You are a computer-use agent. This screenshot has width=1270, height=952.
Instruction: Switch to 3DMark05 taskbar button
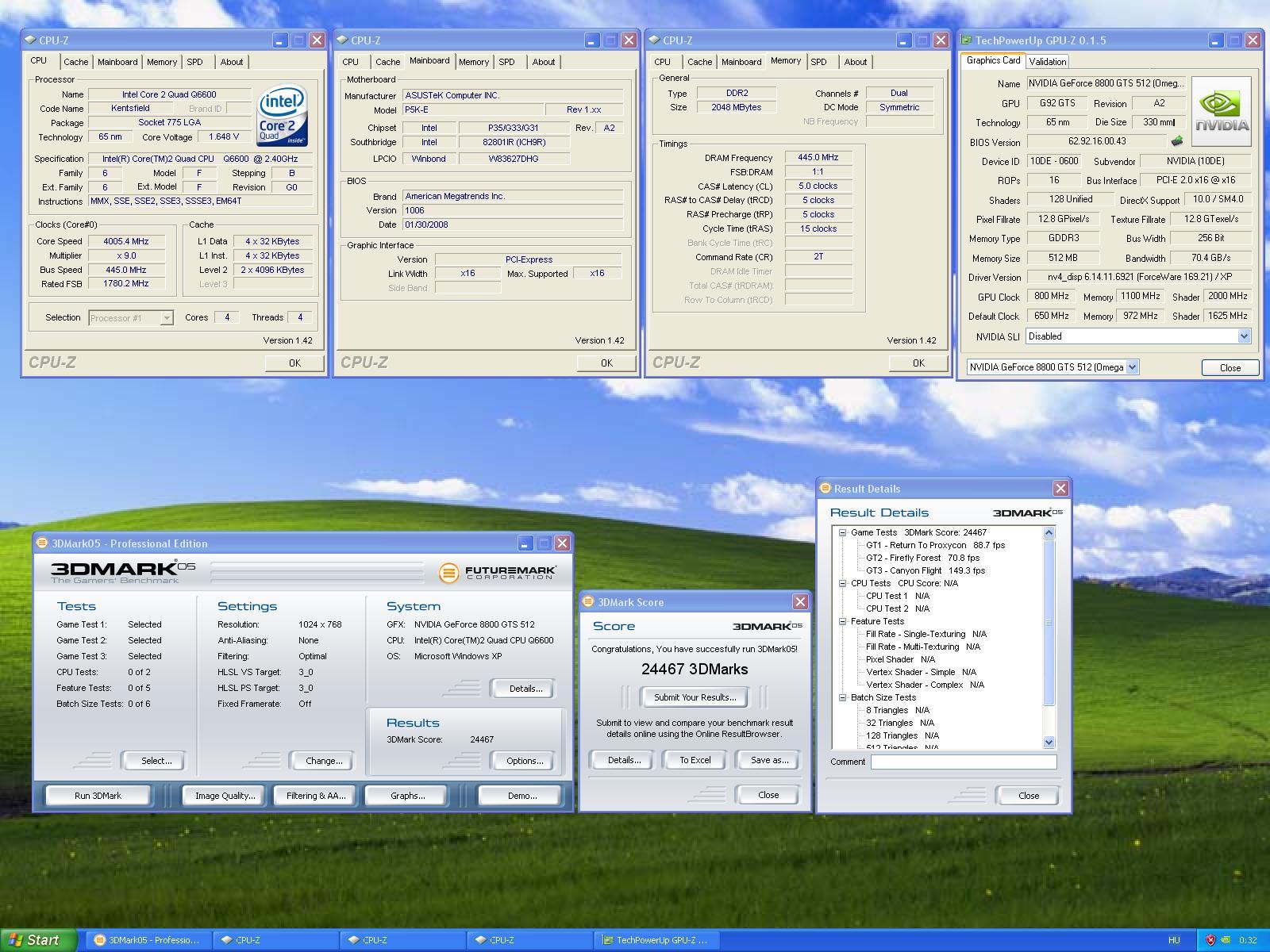[x=148, y=940]
